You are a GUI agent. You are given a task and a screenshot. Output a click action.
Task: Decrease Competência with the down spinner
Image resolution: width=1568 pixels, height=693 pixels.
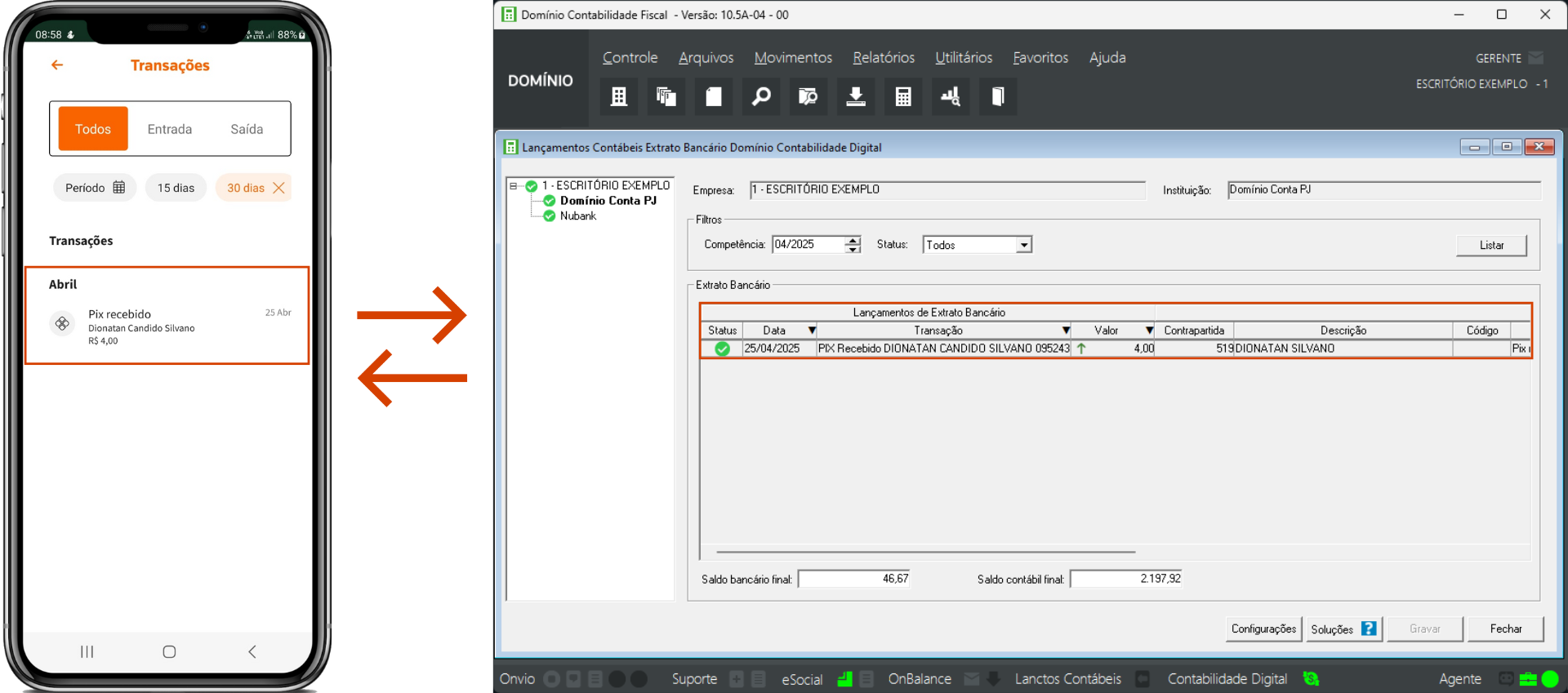coord(853,249)
